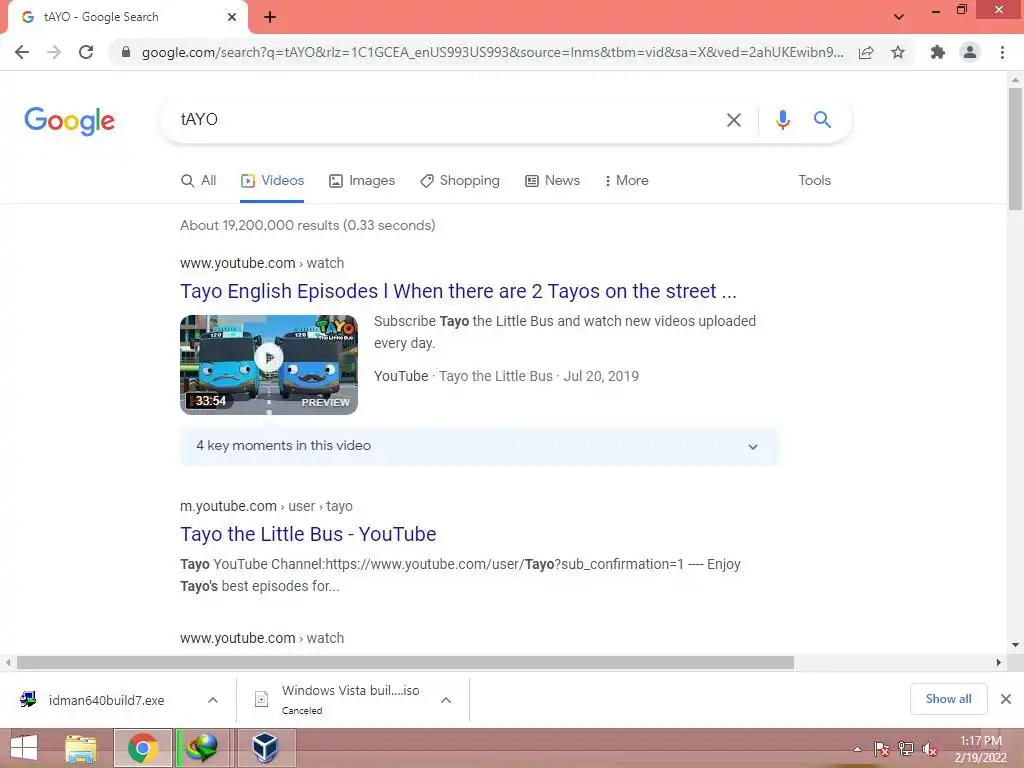Switch to Images results

[362, 181]
